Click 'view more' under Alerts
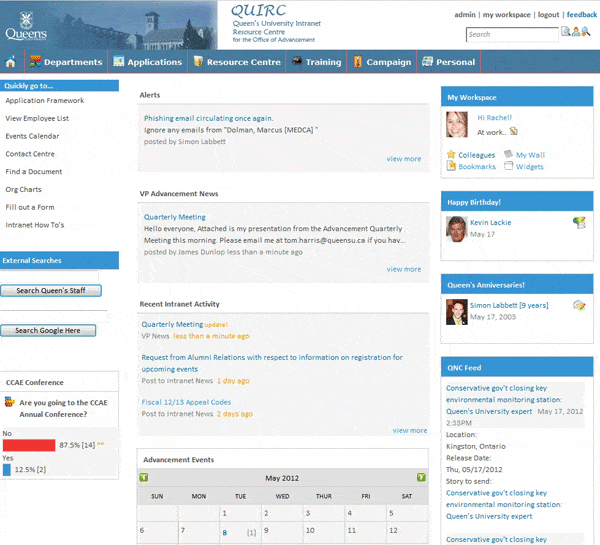The image size is (600, 545). pos(404,158)
